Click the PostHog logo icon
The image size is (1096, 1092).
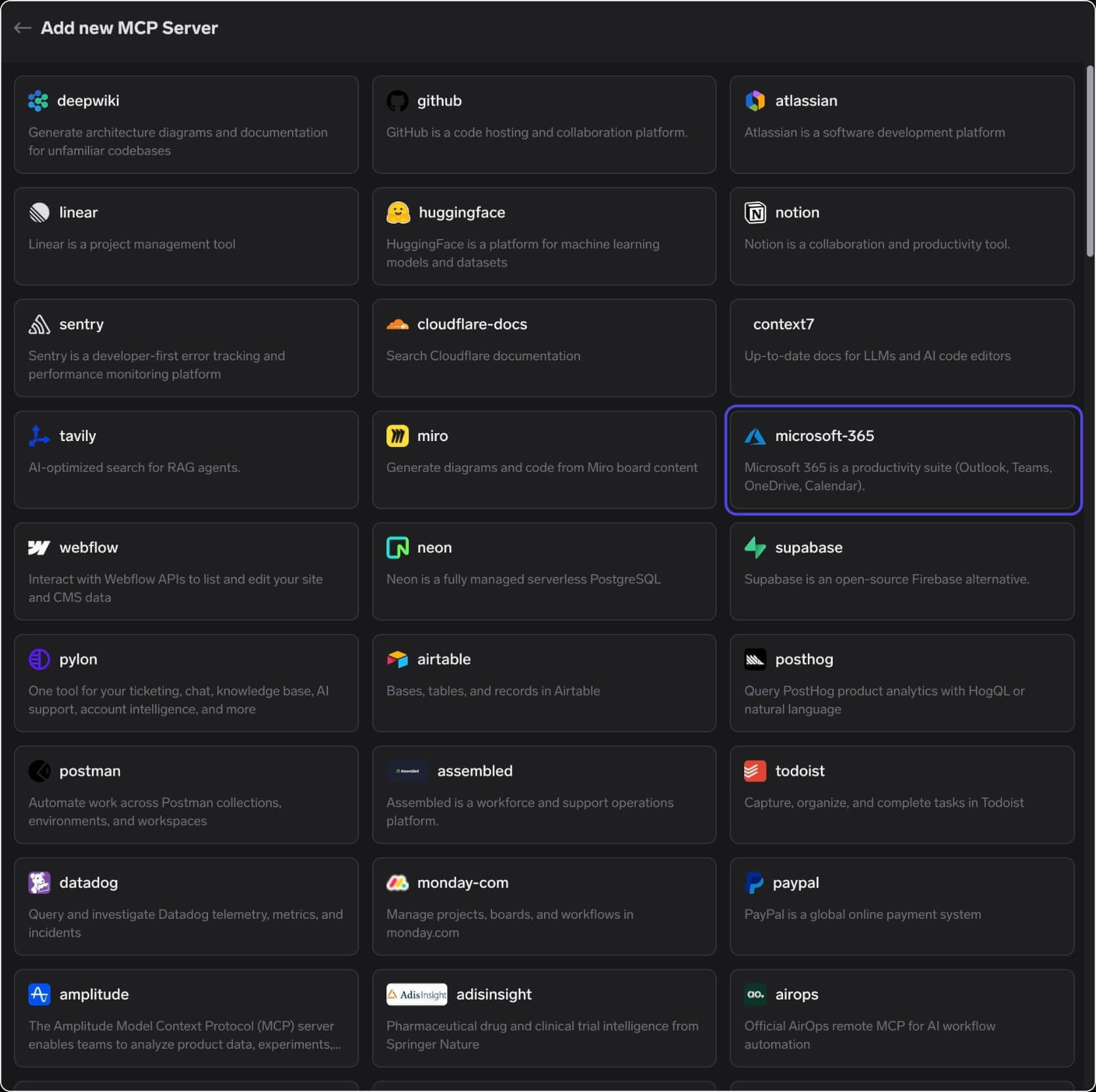click(x=755, y=659)
